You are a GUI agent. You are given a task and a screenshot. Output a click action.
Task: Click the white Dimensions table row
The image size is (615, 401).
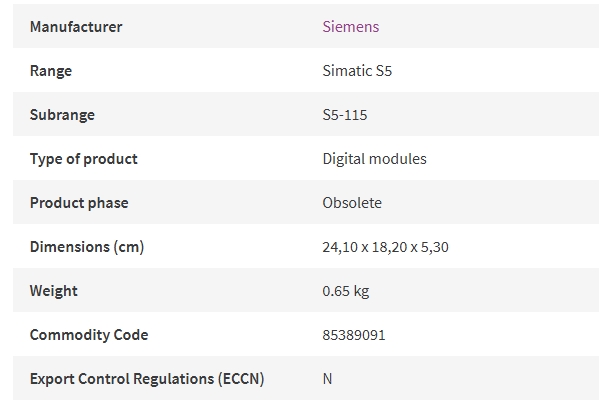(x=306, y=246)
